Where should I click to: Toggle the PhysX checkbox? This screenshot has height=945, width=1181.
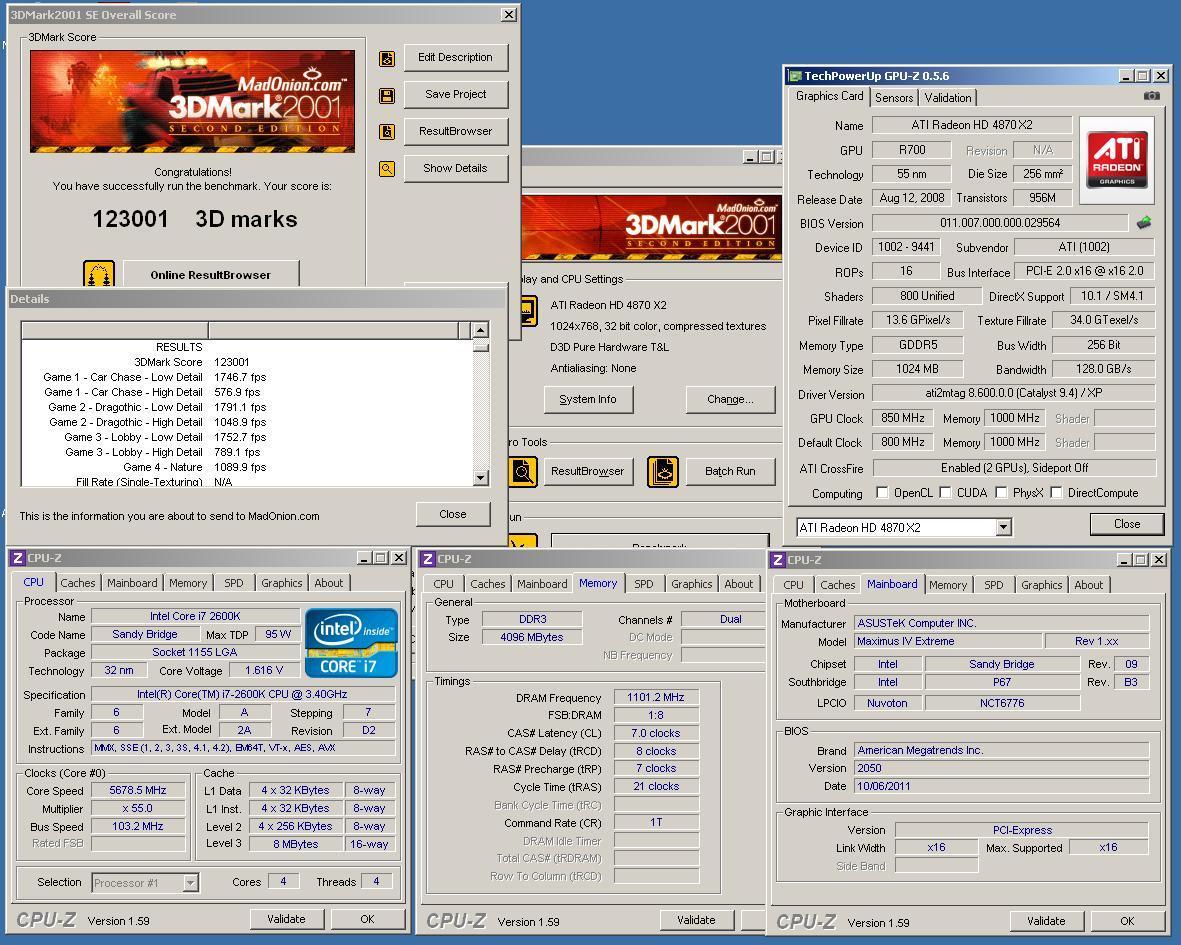point(1001,492)
